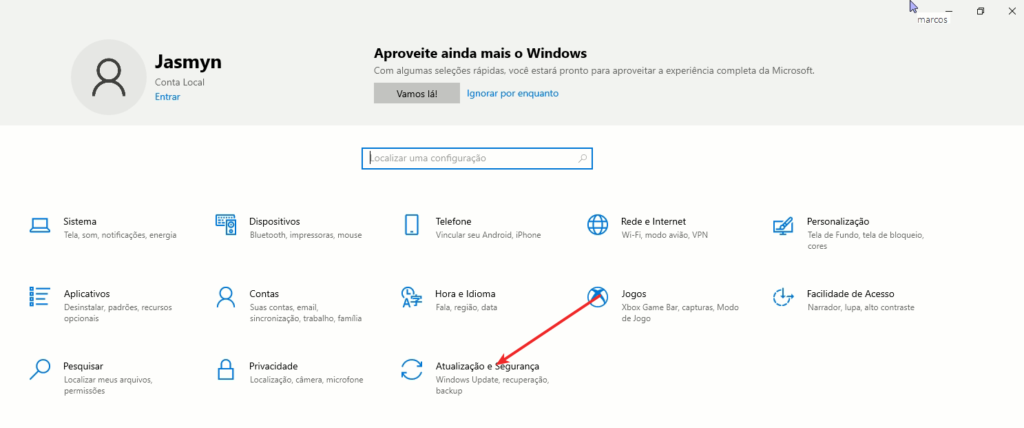Open the Contas person icon

pyautogui.click(x=225, y=297)
